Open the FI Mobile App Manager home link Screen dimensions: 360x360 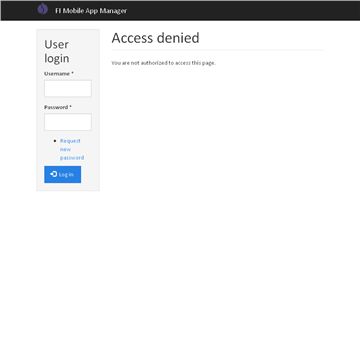coord(91,11)
